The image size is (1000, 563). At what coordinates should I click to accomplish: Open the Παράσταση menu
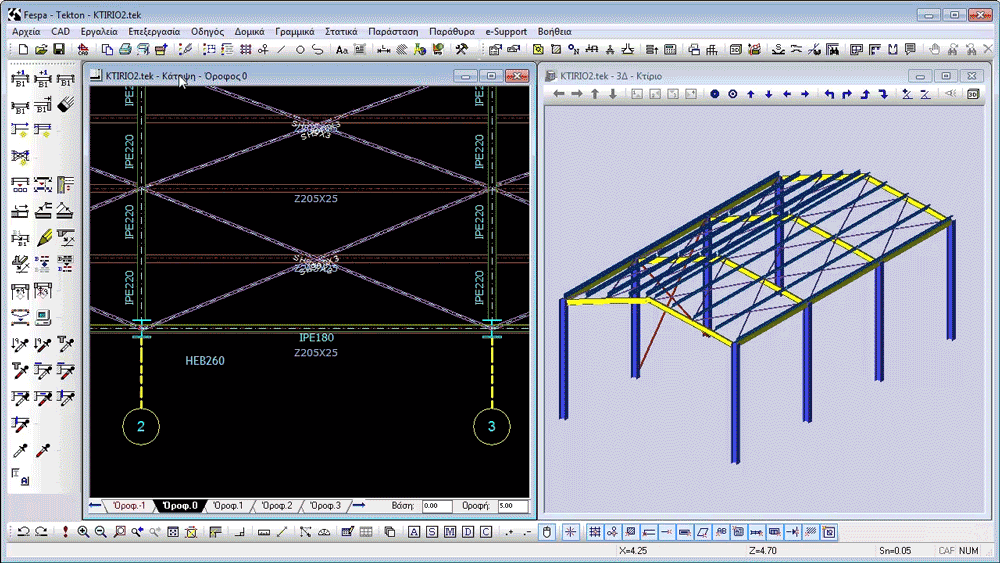[393, 31]
